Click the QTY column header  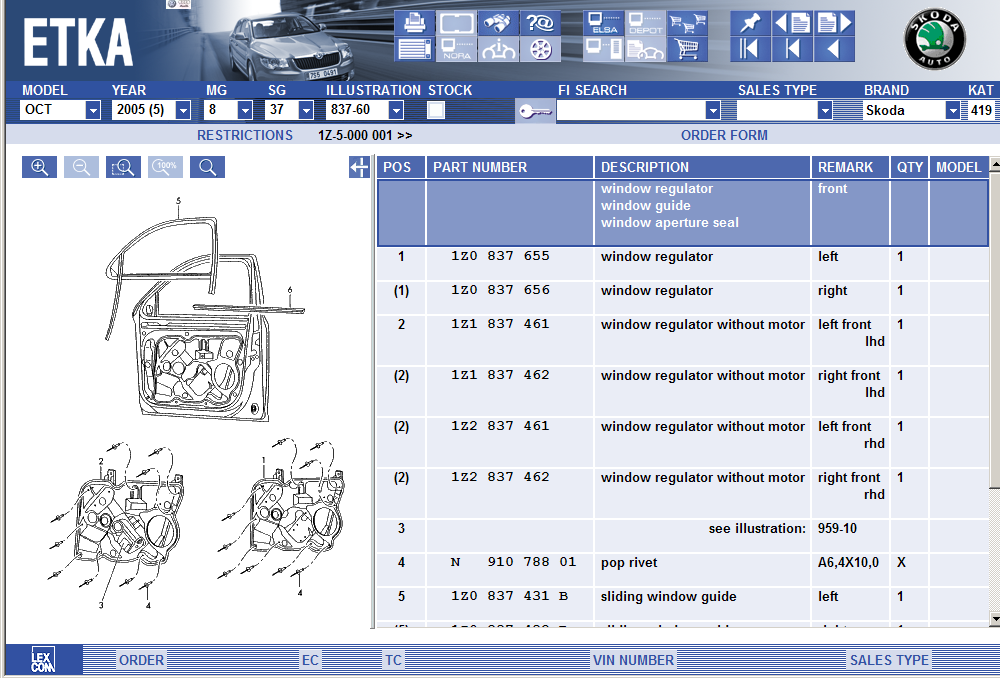tap(909, 167)
